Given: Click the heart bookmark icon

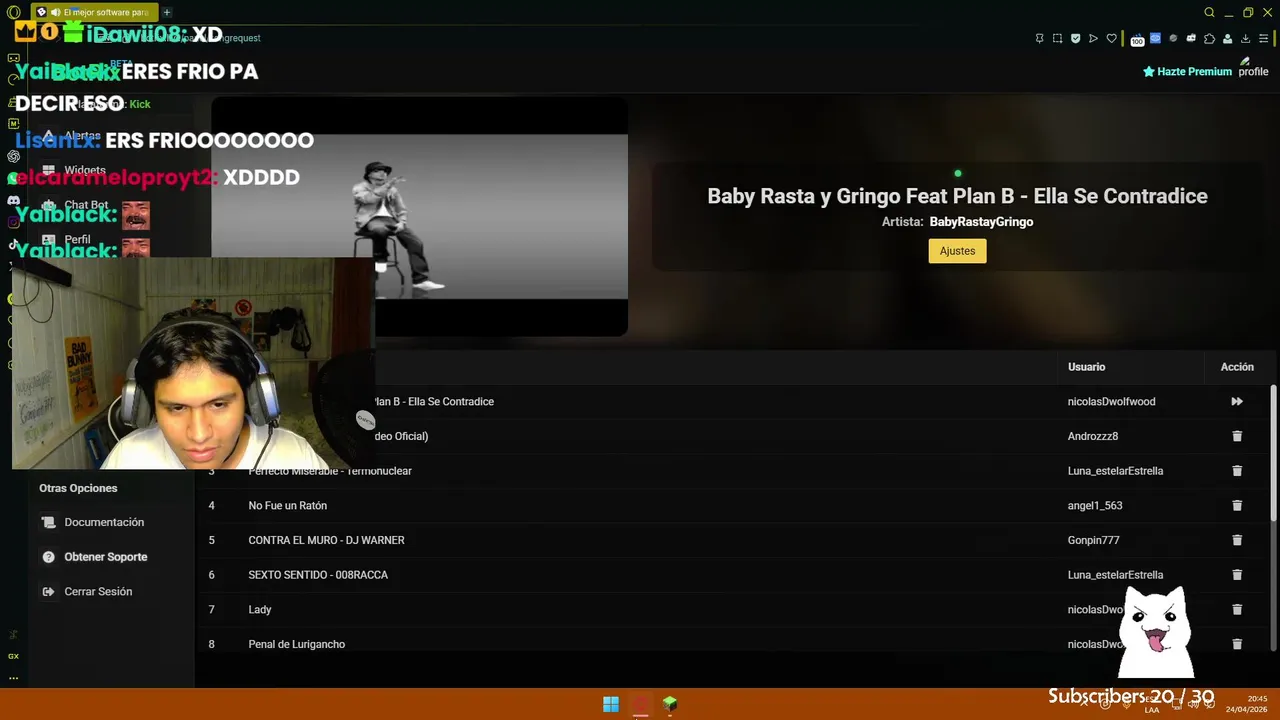Looking at the screenshot, I should click(1111, 39).
